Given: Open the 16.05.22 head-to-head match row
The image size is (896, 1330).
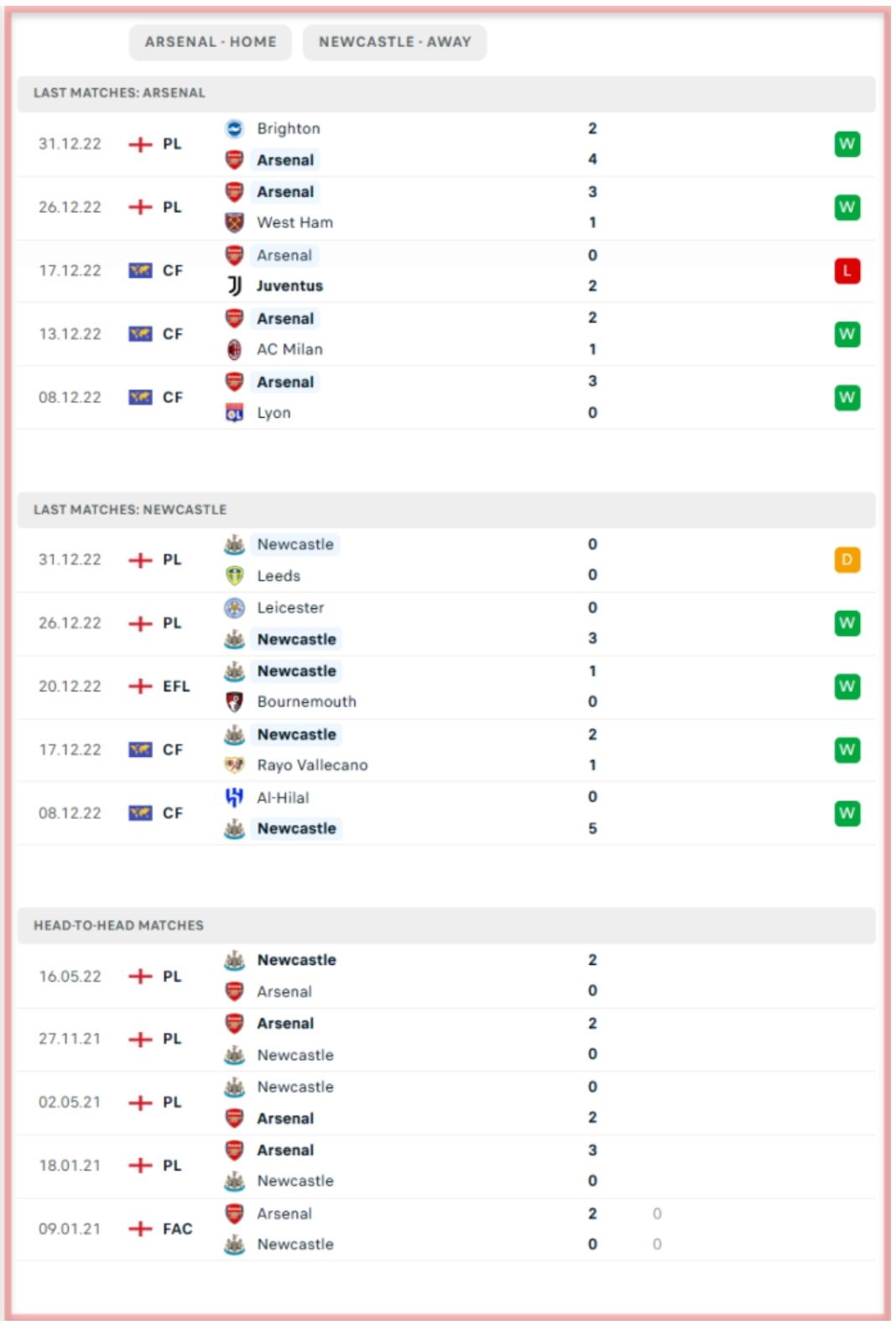Looking at the screenshot, I should click(445, 976).
